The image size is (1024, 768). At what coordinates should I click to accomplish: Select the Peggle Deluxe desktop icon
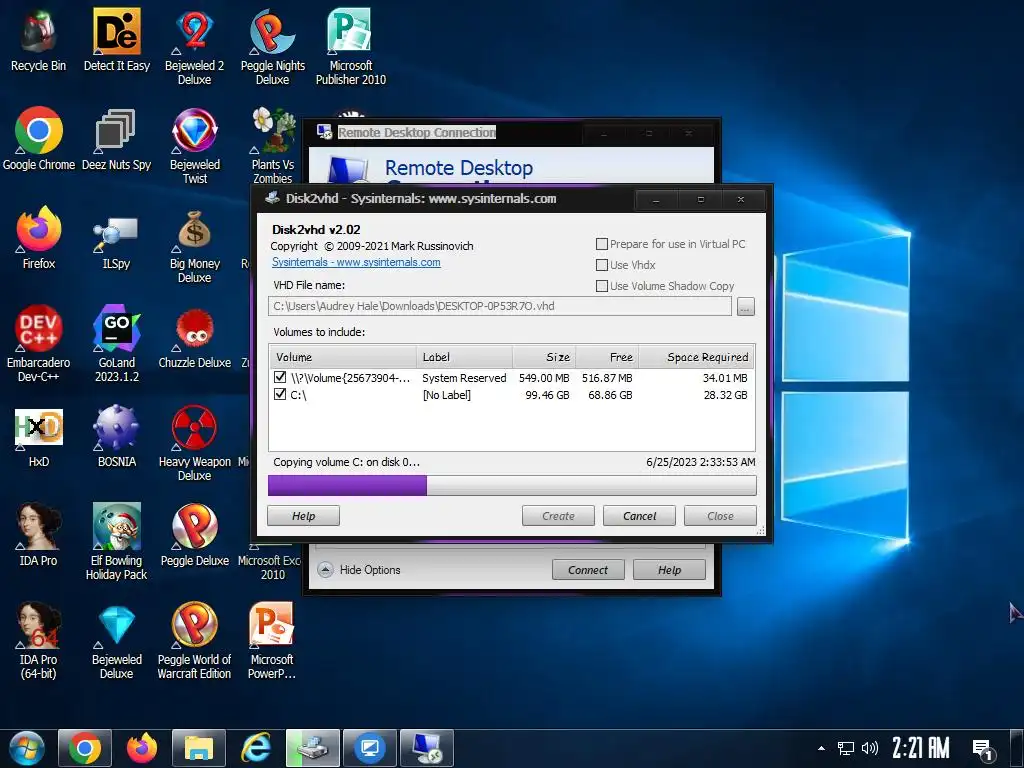tap(194, 534)
